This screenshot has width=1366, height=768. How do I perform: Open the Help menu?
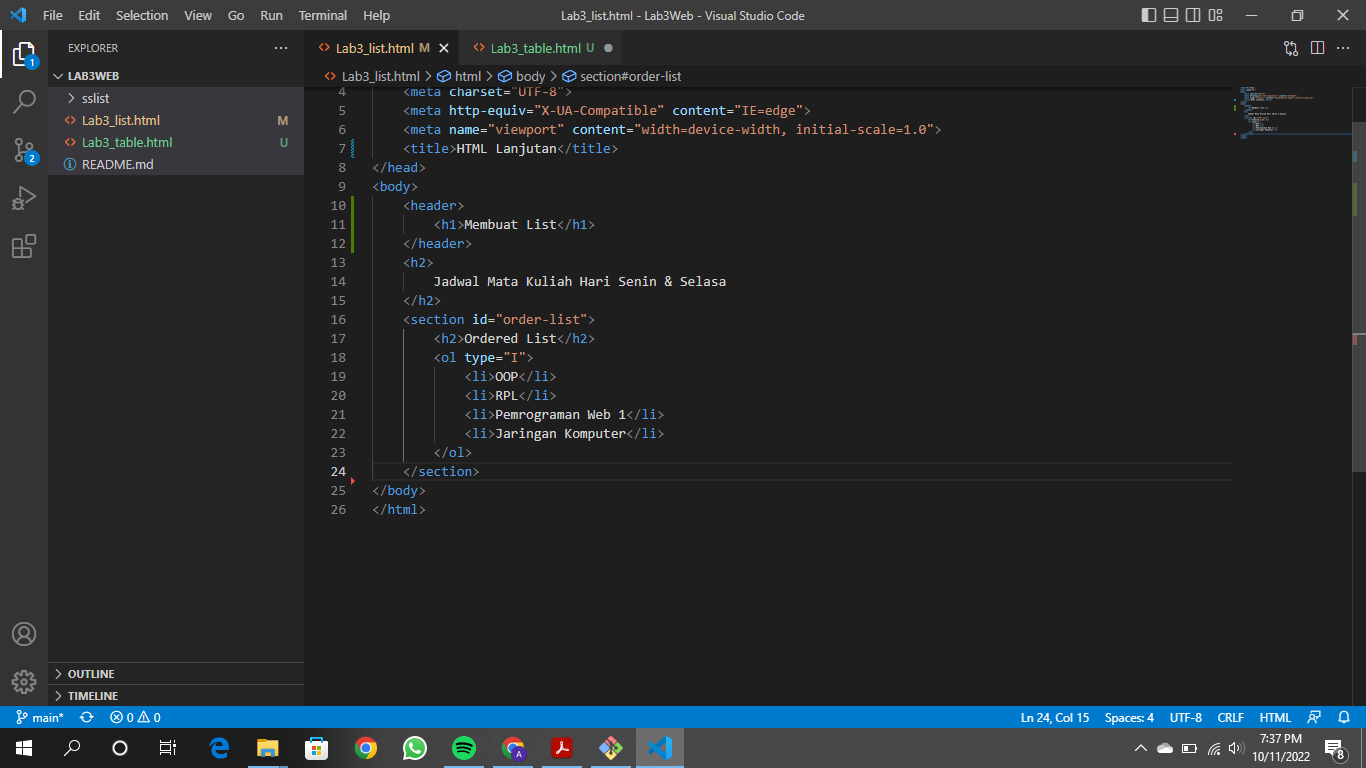pos(377,15)
